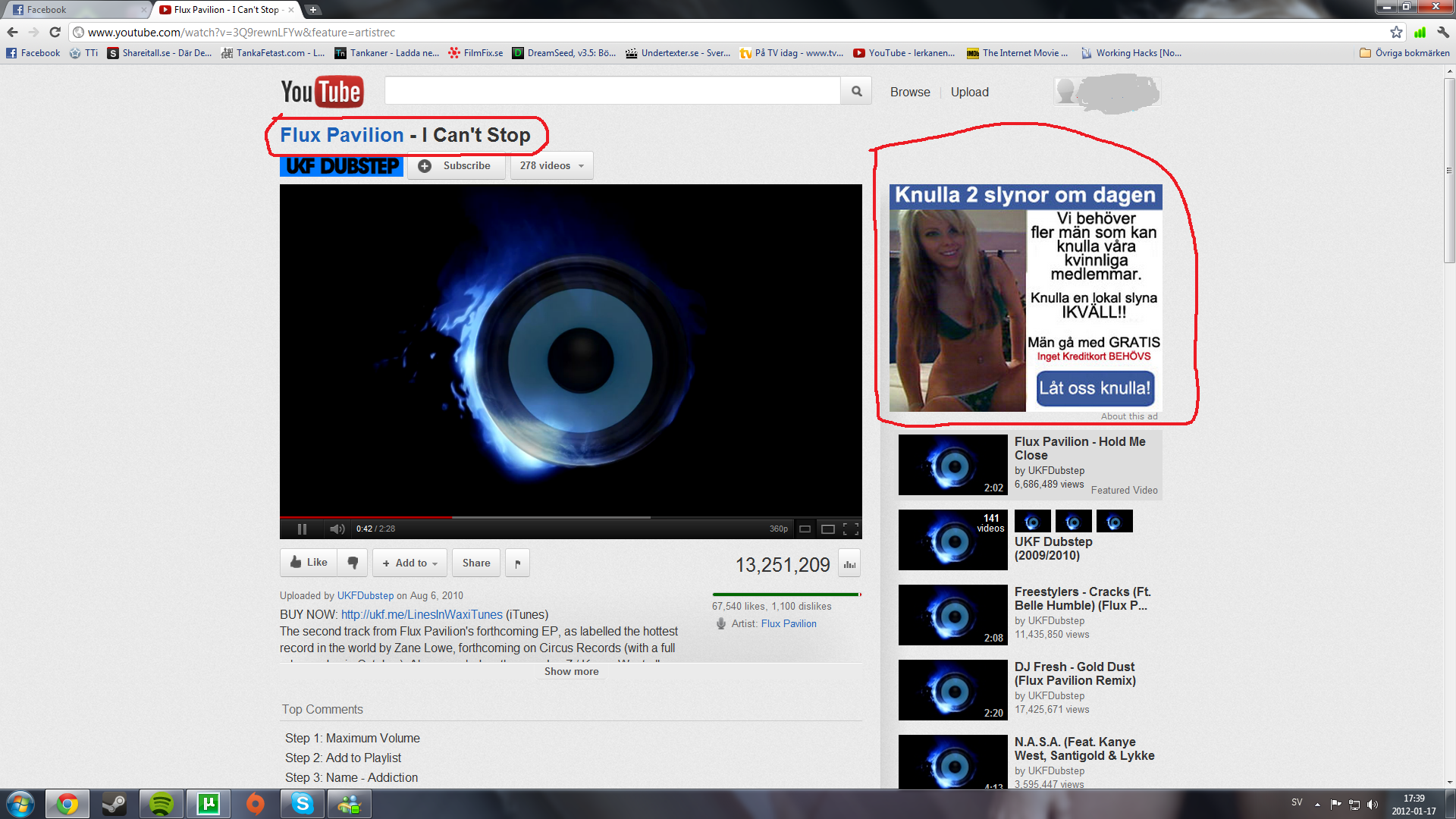Like the video with thumbs-up button

point(309,563)
